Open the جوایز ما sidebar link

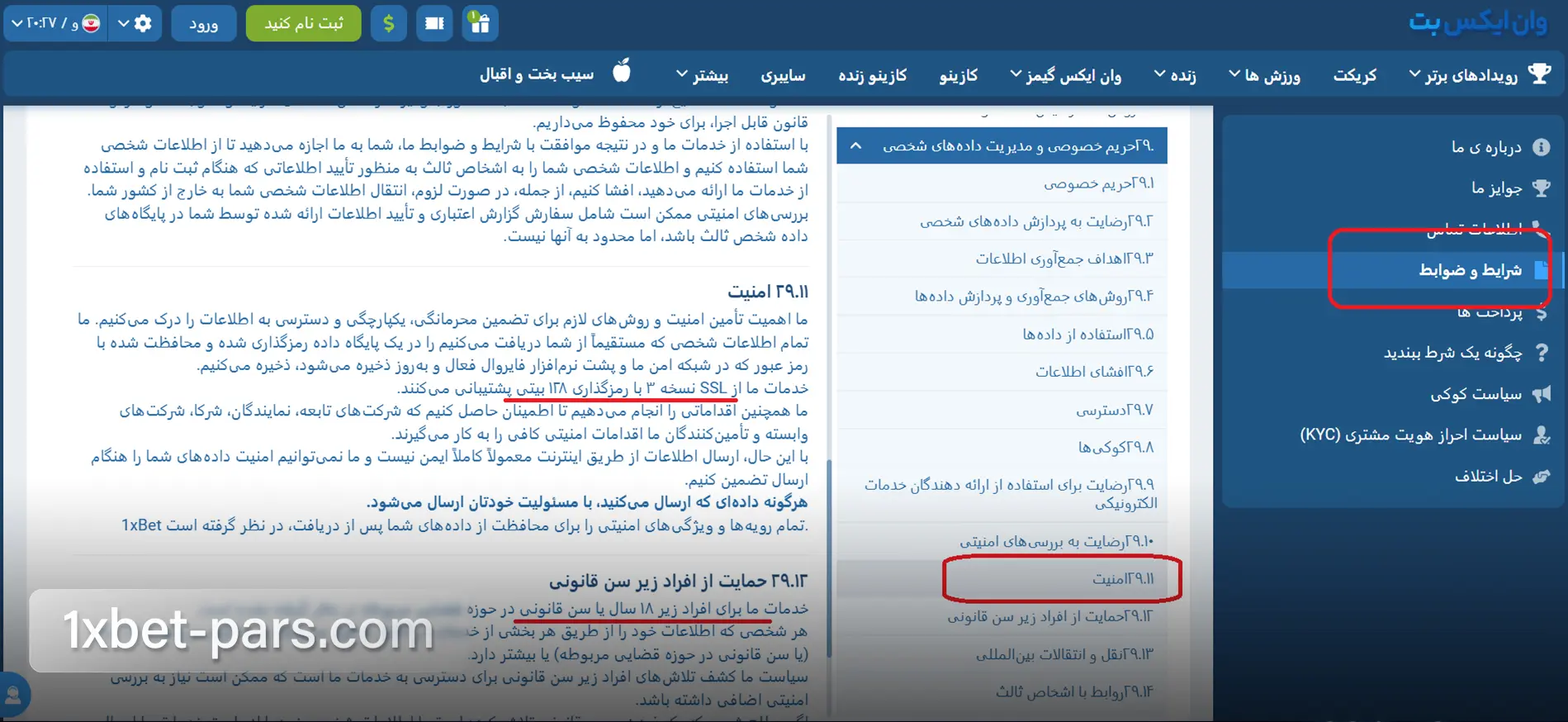pyautogui.click(x=1496, y=188)
